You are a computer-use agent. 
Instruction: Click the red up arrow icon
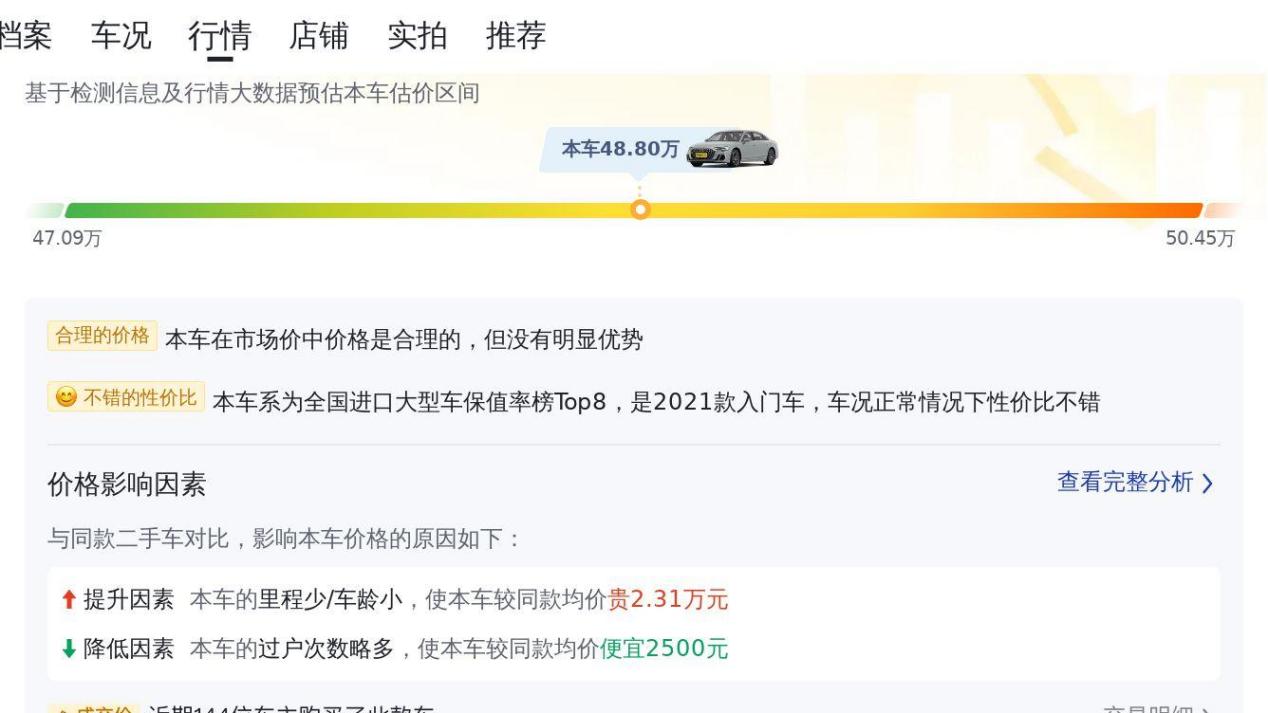pyautogui.click(x=68, y=600)
